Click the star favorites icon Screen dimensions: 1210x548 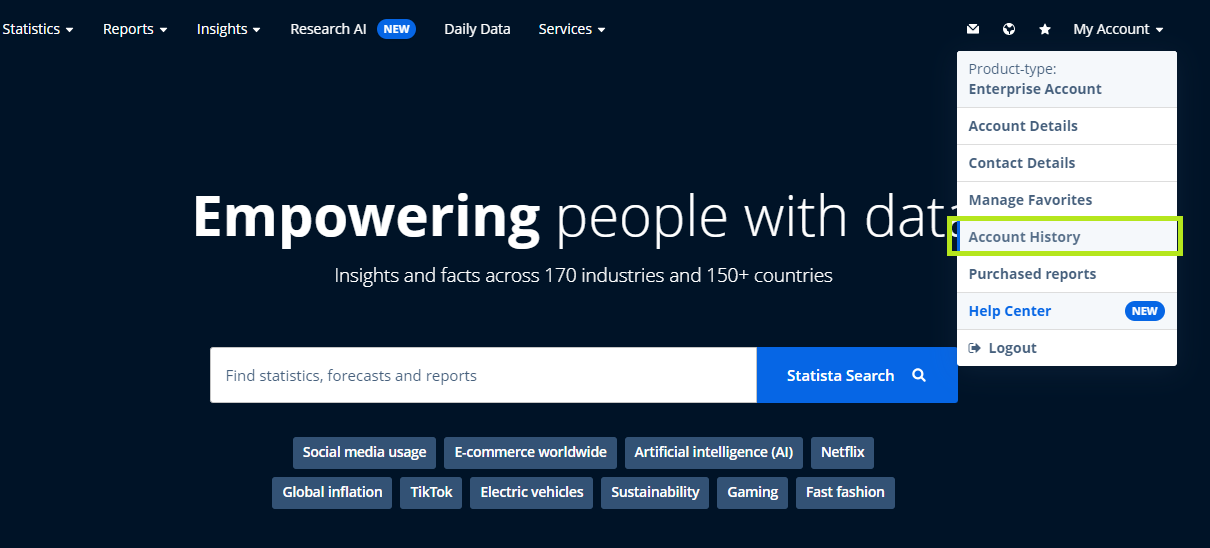1045,29
